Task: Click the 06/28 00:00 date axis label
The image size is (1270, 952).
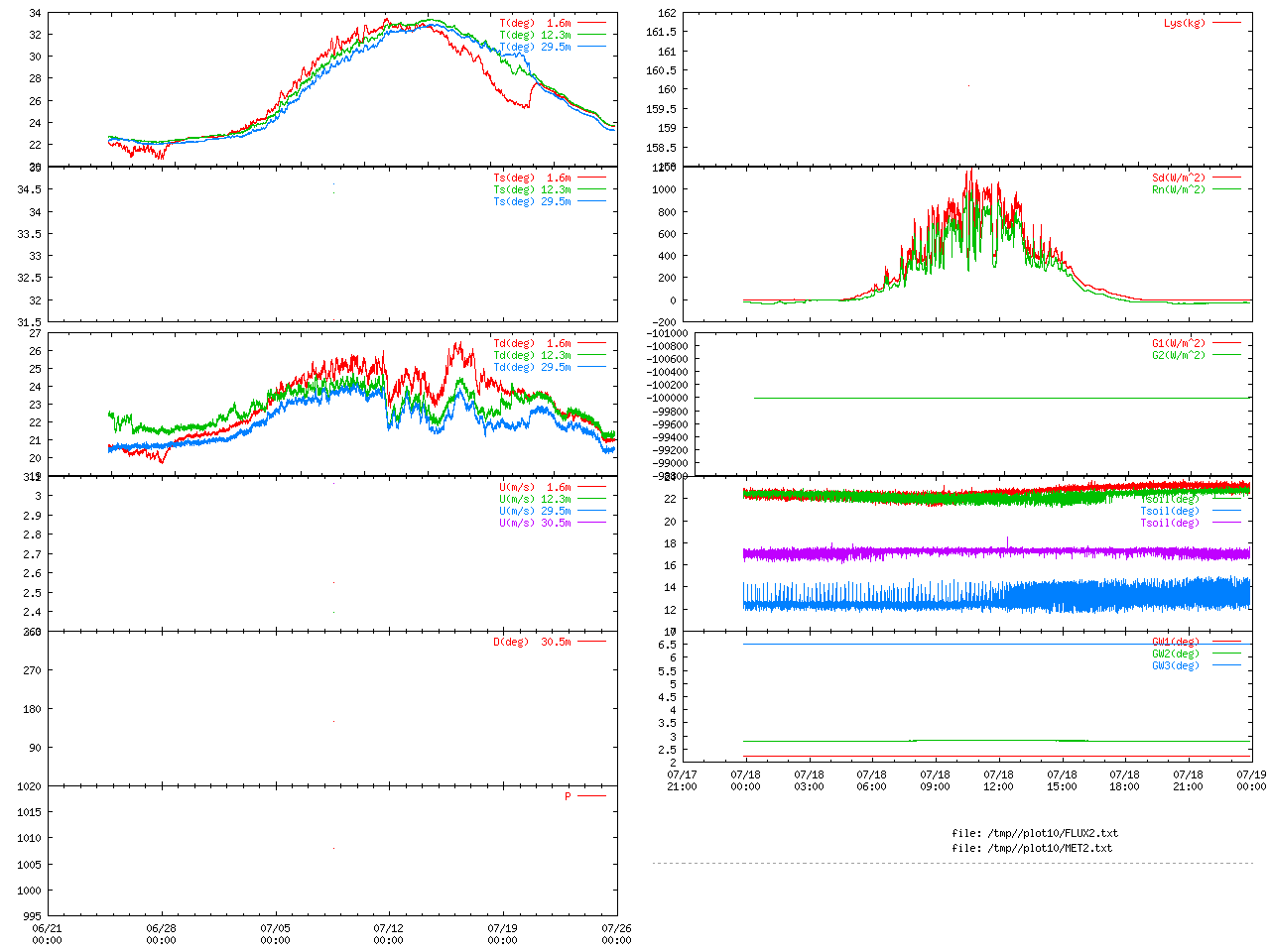Action: 162,934
